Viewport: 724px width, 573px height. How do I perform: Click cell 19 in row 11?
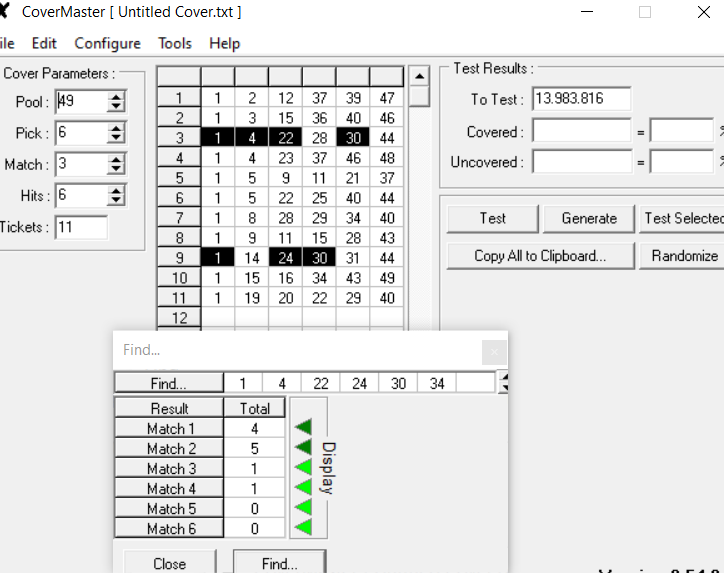[x=252, y=298]
